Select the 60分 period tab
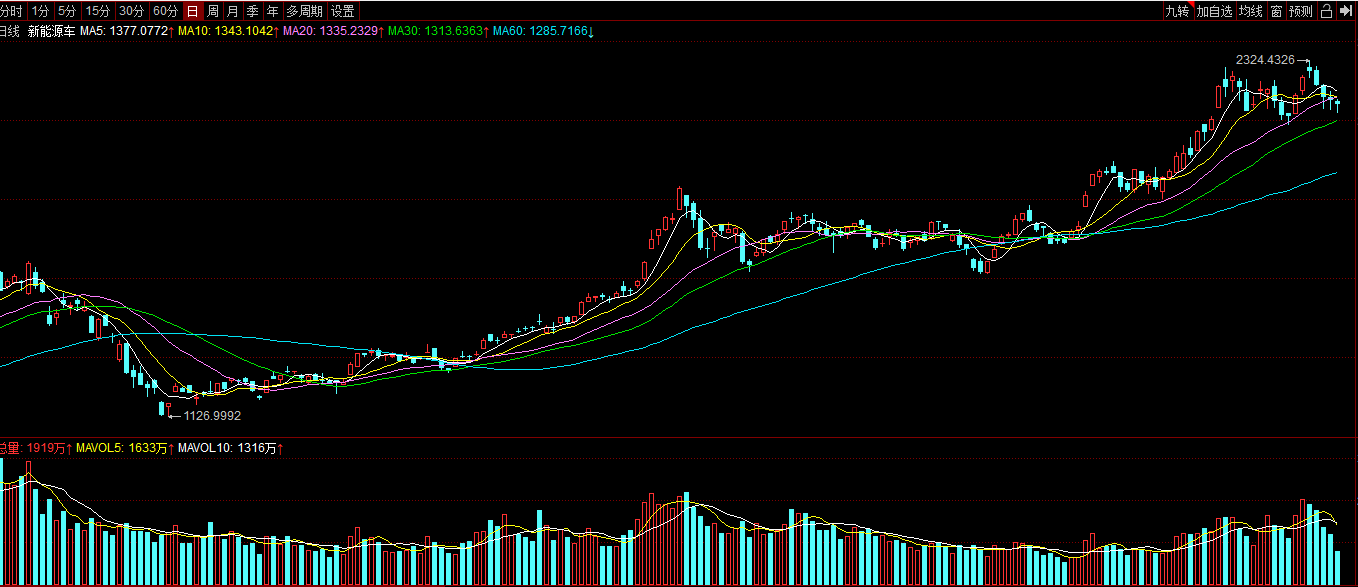This screenshot has height=587, width=1358. pos(165,11)
